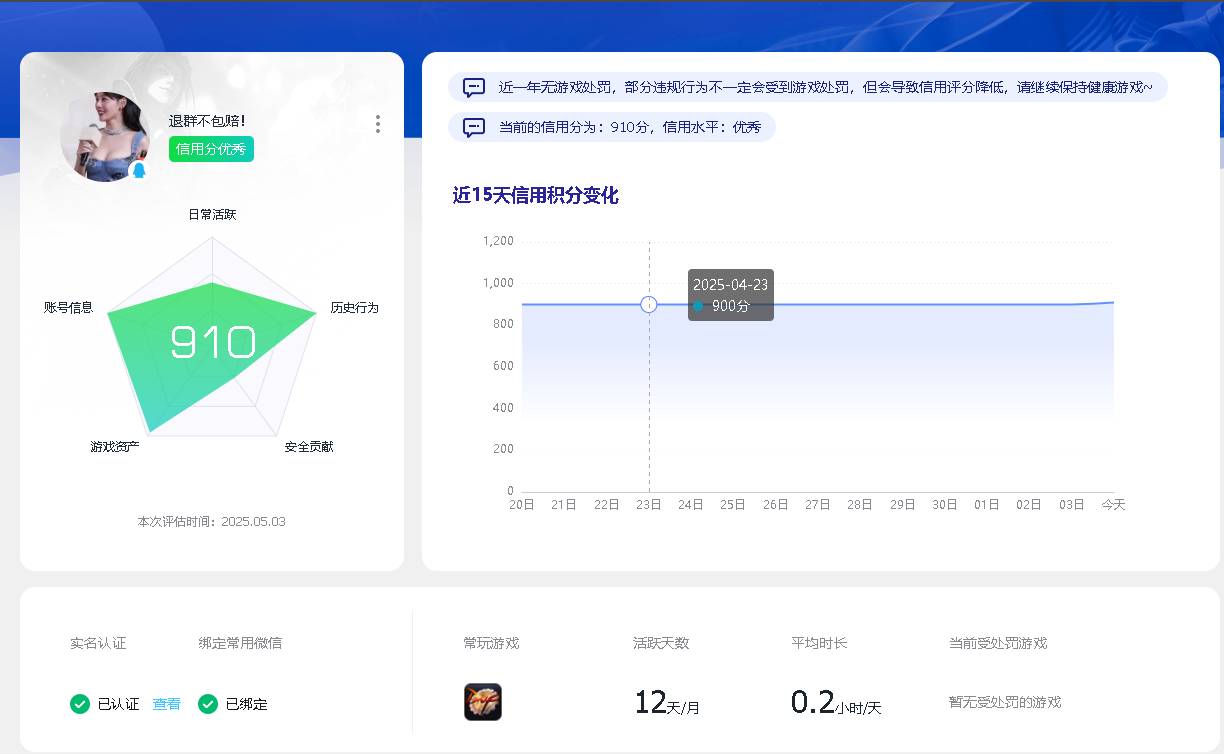Click the 今天 label on the date axis
Screen dimensions: 1224x754
coord(1113,505)
